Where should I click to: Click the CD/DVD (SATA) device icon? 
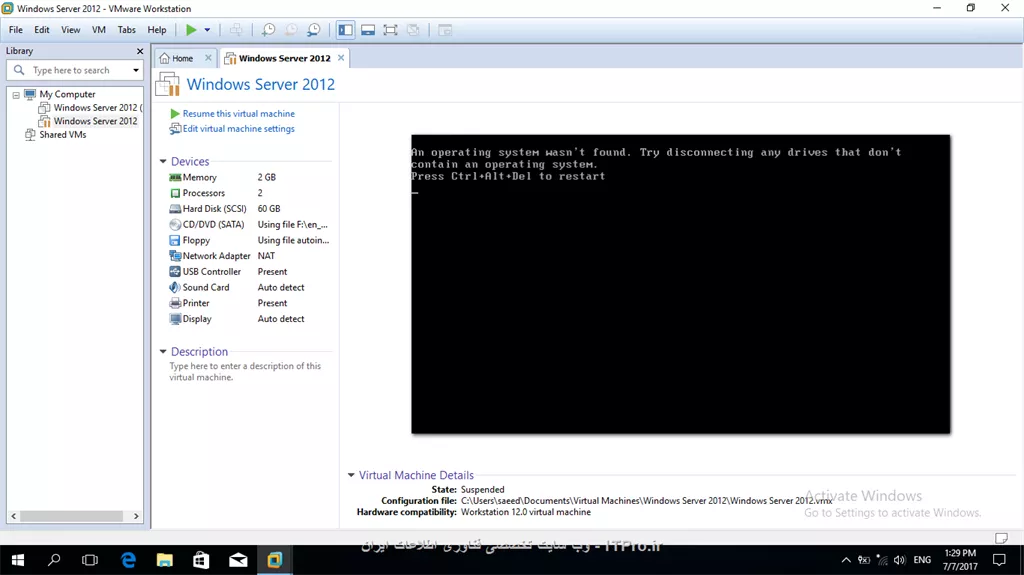click(x=175, y=224)
